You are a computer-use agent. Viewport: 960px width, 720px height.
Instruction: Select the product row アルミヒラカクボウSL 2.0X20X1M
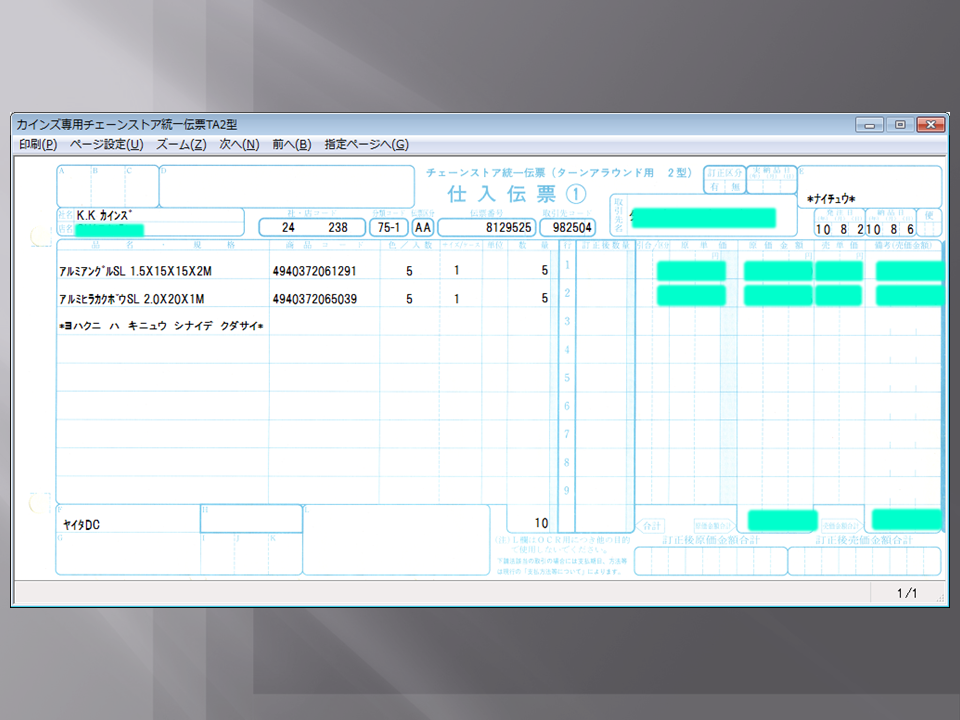136,299
